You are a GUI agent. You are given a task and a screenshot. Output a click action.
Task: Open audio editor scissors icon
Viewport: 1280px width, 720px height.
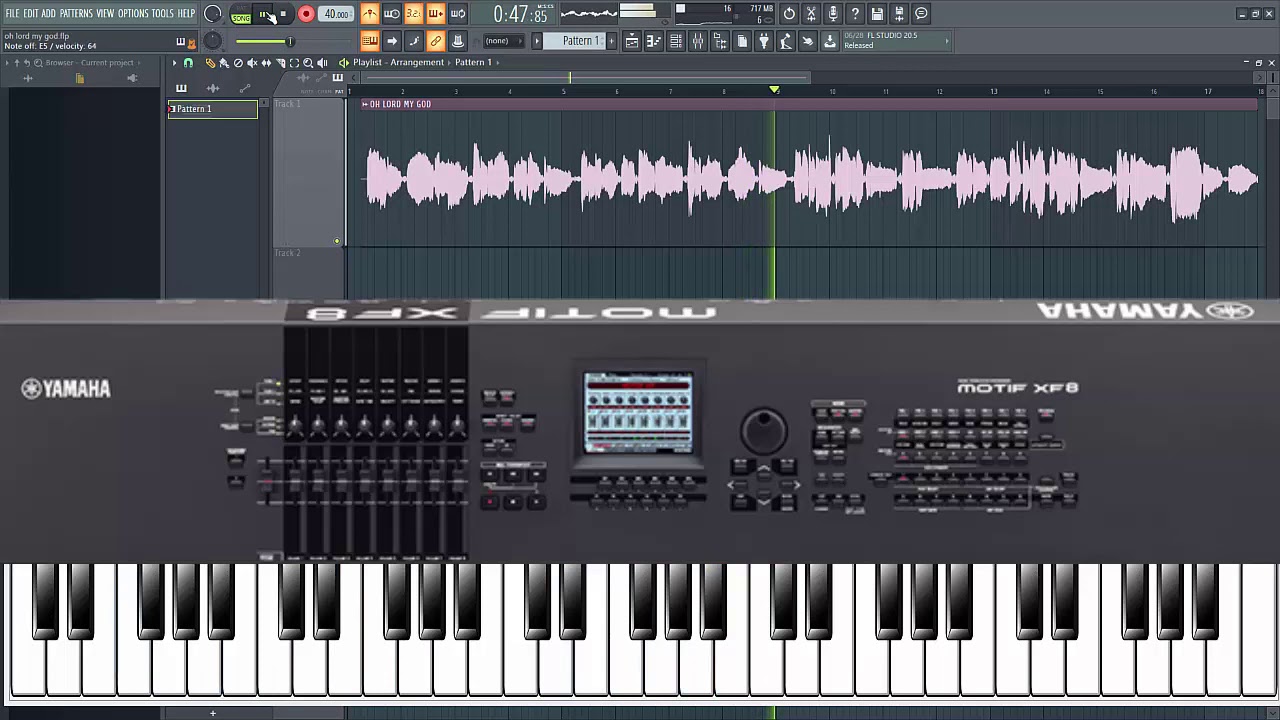811,14
